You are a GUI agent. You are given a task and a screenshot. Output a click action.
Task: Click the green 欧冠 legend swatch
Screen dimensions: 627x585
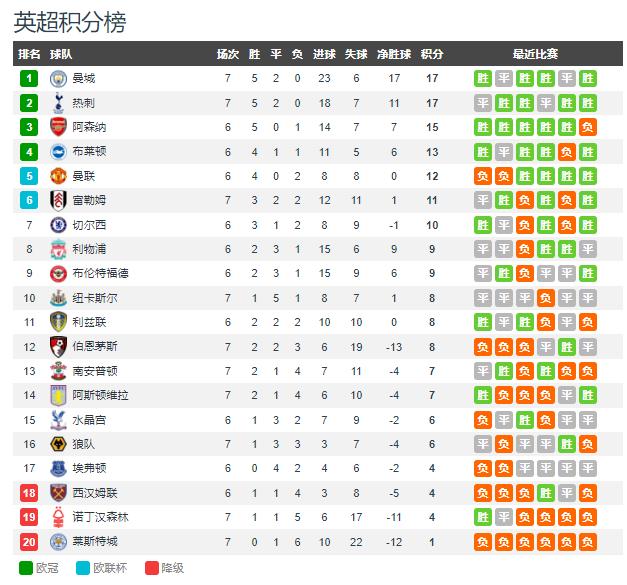pos(26,568)
